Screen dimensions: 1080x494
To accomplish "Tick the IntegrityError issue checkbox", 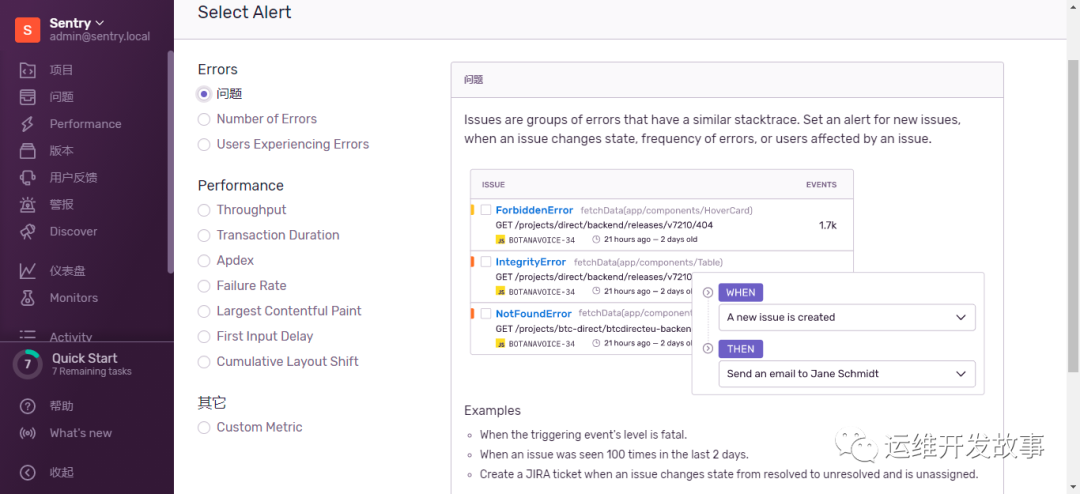I will click(x=486, y=262).
